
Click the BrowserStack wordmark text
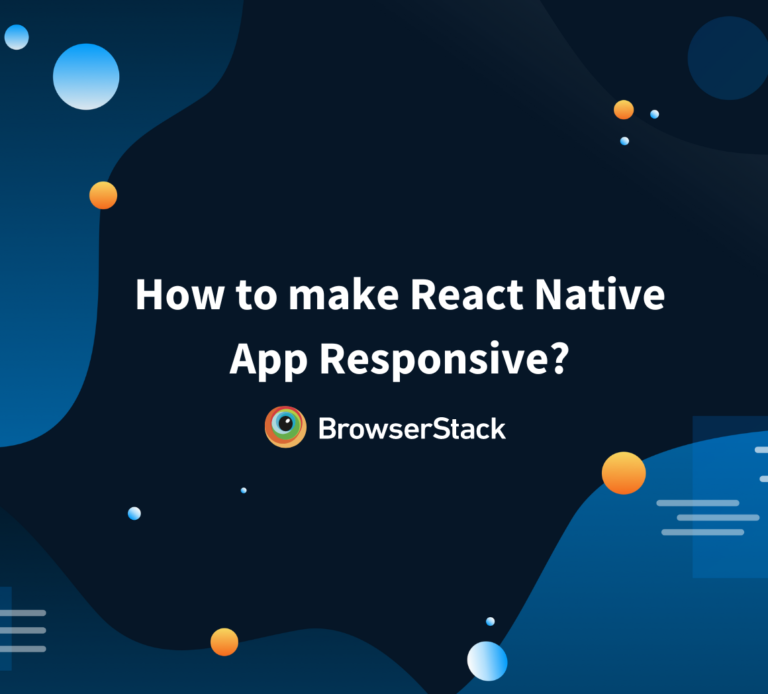[411, 429]
